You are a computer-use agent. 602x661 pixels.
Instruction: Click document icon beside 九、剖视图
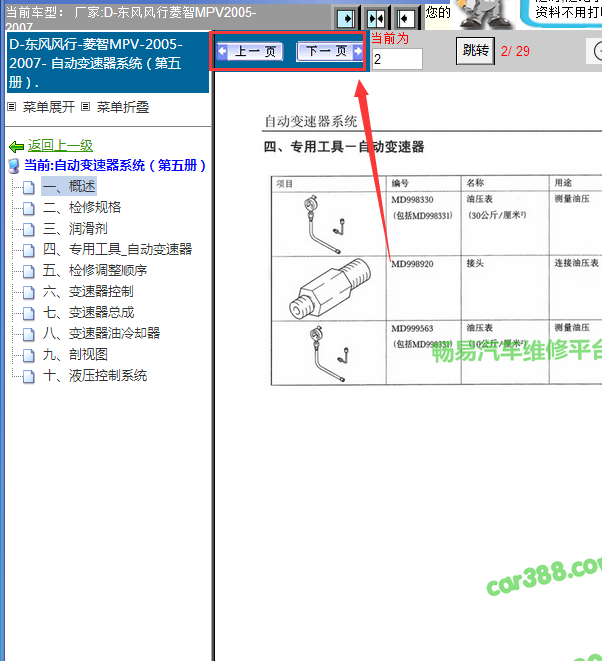tap(29, 356)
